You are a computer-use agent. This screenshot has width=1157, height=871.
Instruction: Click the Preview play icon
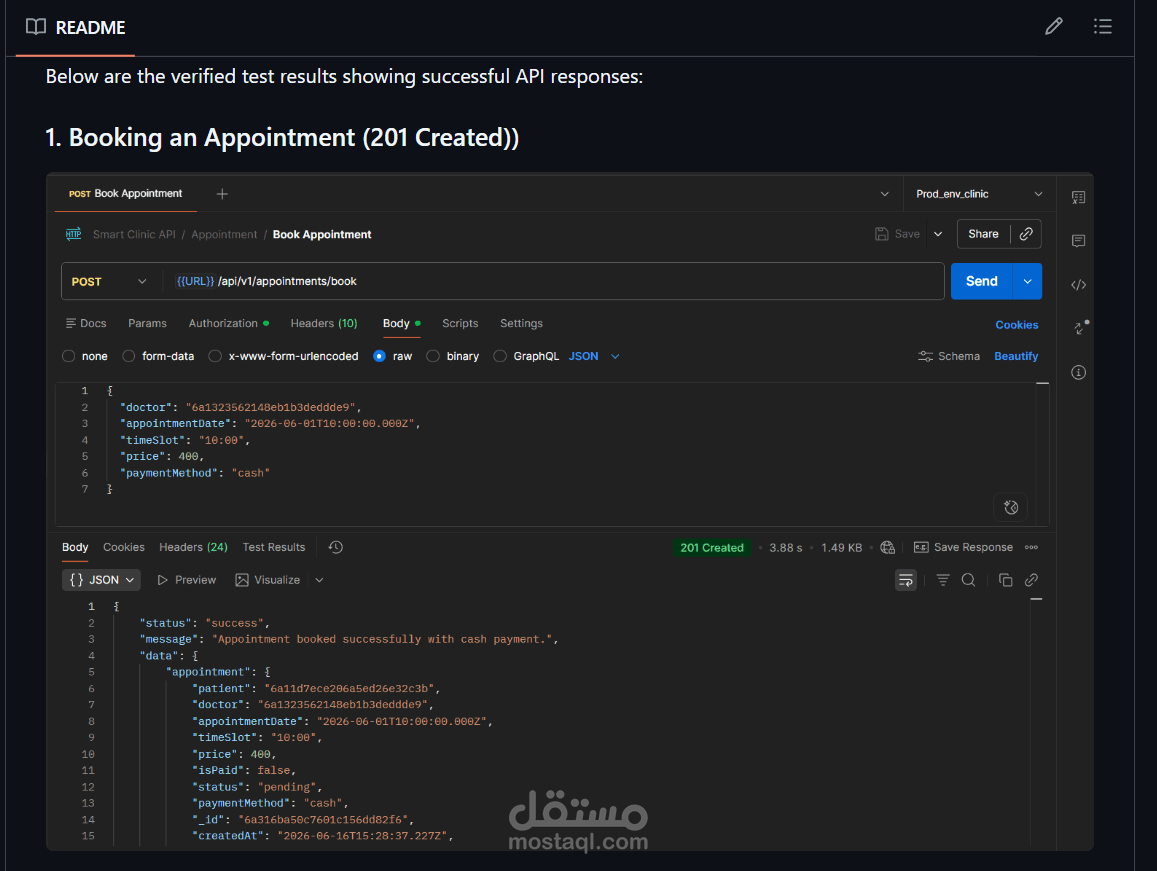coord(162,580)
